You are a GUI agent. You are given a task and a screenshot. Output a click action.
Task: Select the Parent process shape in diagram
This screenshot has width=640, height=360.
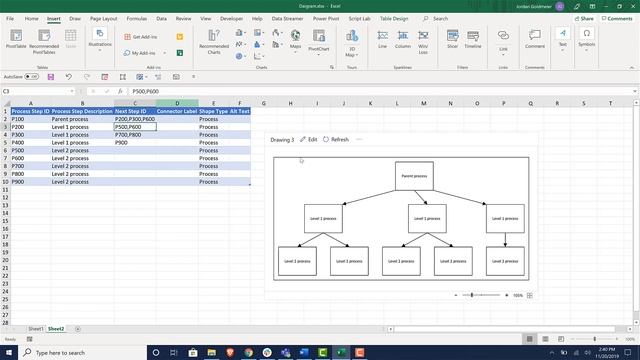tap(414, 176)
